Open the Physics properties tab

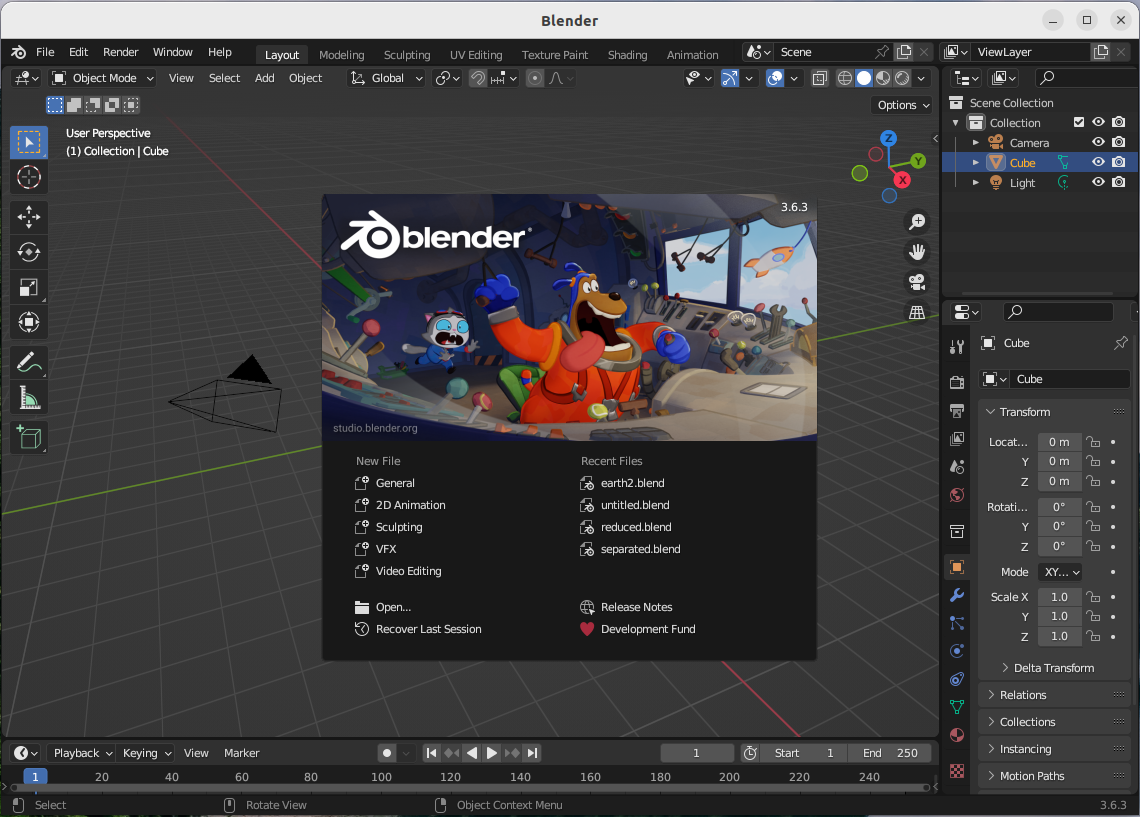957,651
